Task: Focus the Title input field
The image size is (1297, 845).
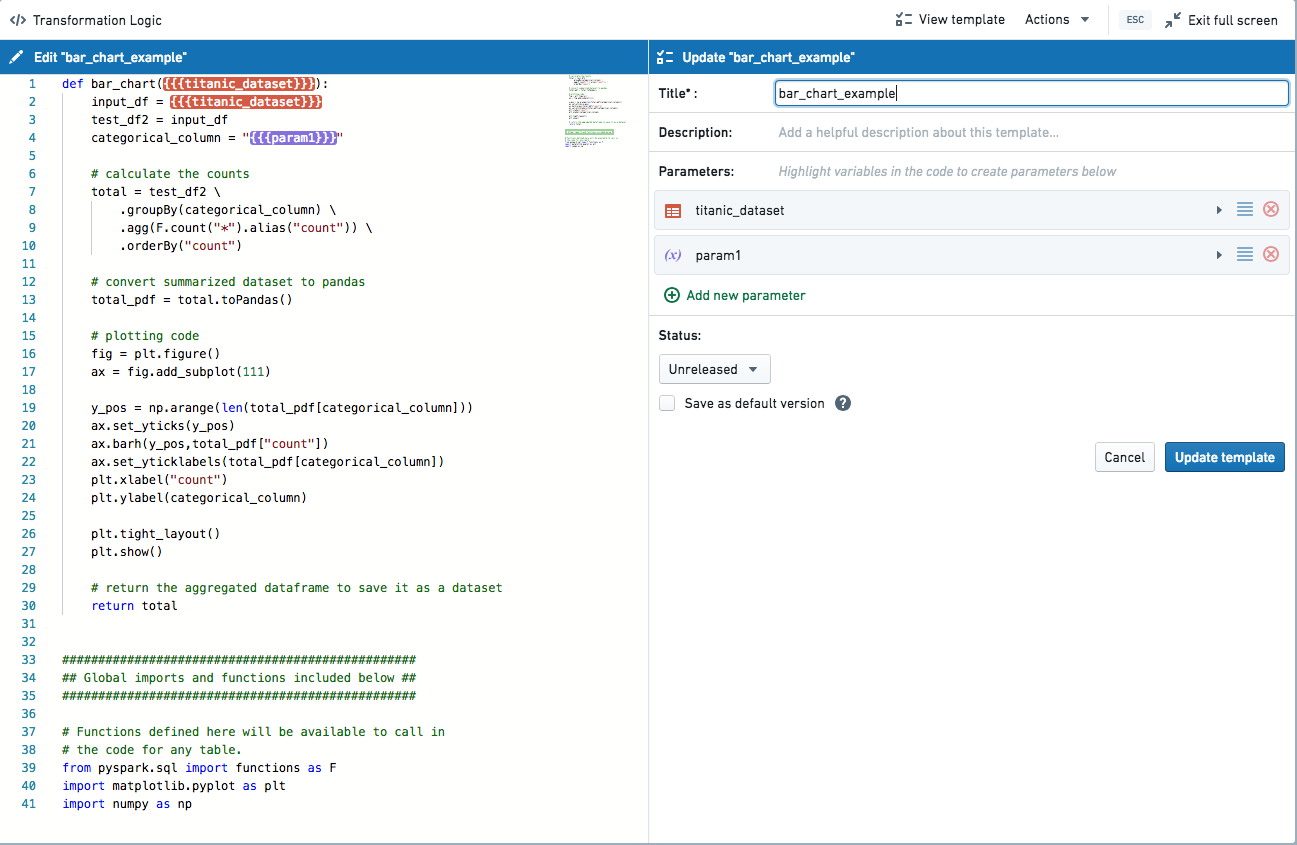Action: 1032,93
